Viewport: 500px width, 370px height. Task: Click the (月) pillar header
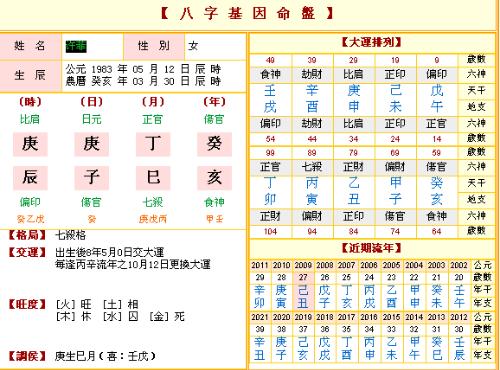click(153, 102)
